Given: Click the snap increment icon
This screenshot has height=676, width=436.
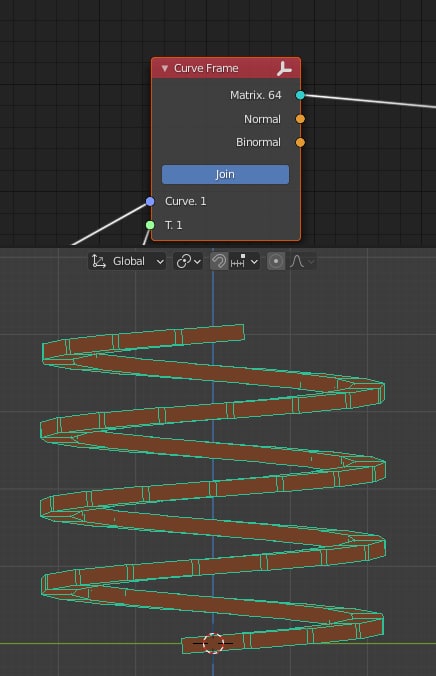Looking at the screenshot, I should (238, 261).
